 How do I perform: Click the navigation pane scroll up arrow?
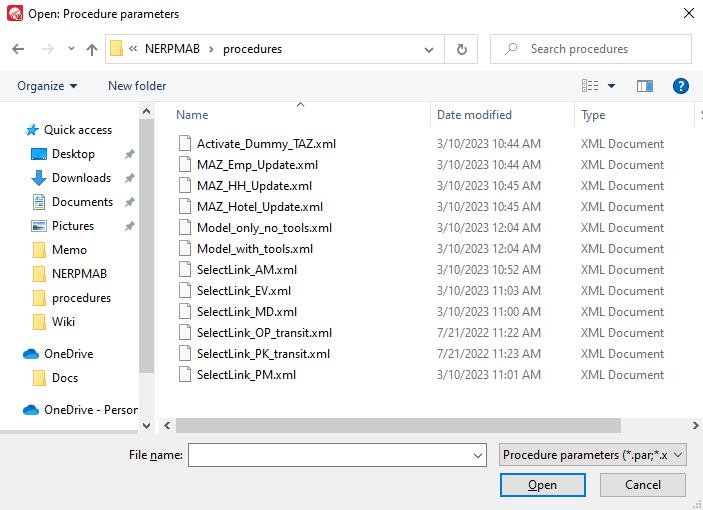(x=147, y=111)
